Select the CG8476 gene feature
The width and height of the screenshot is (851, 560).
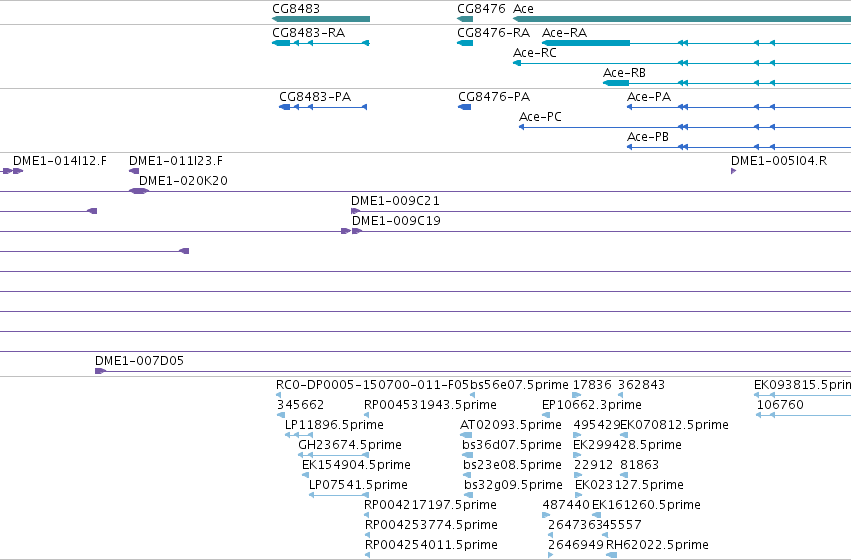coord(465,19)
